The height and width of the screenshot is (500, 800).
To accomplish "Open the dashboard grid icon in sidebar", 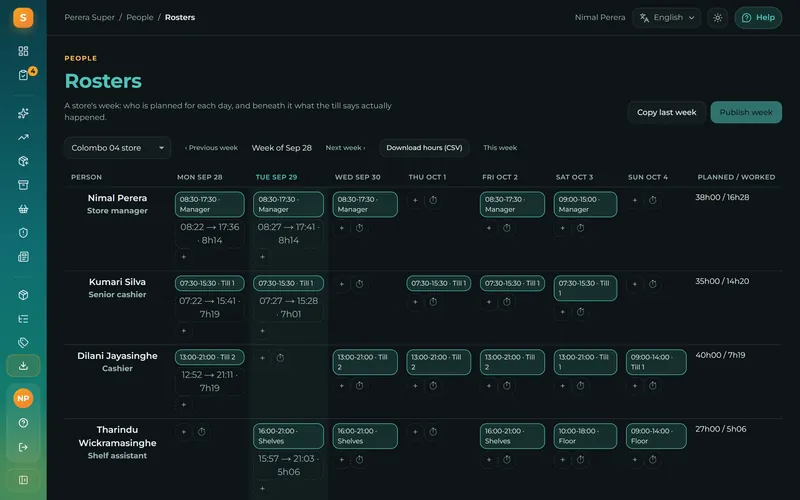I will tap(23, 51).
